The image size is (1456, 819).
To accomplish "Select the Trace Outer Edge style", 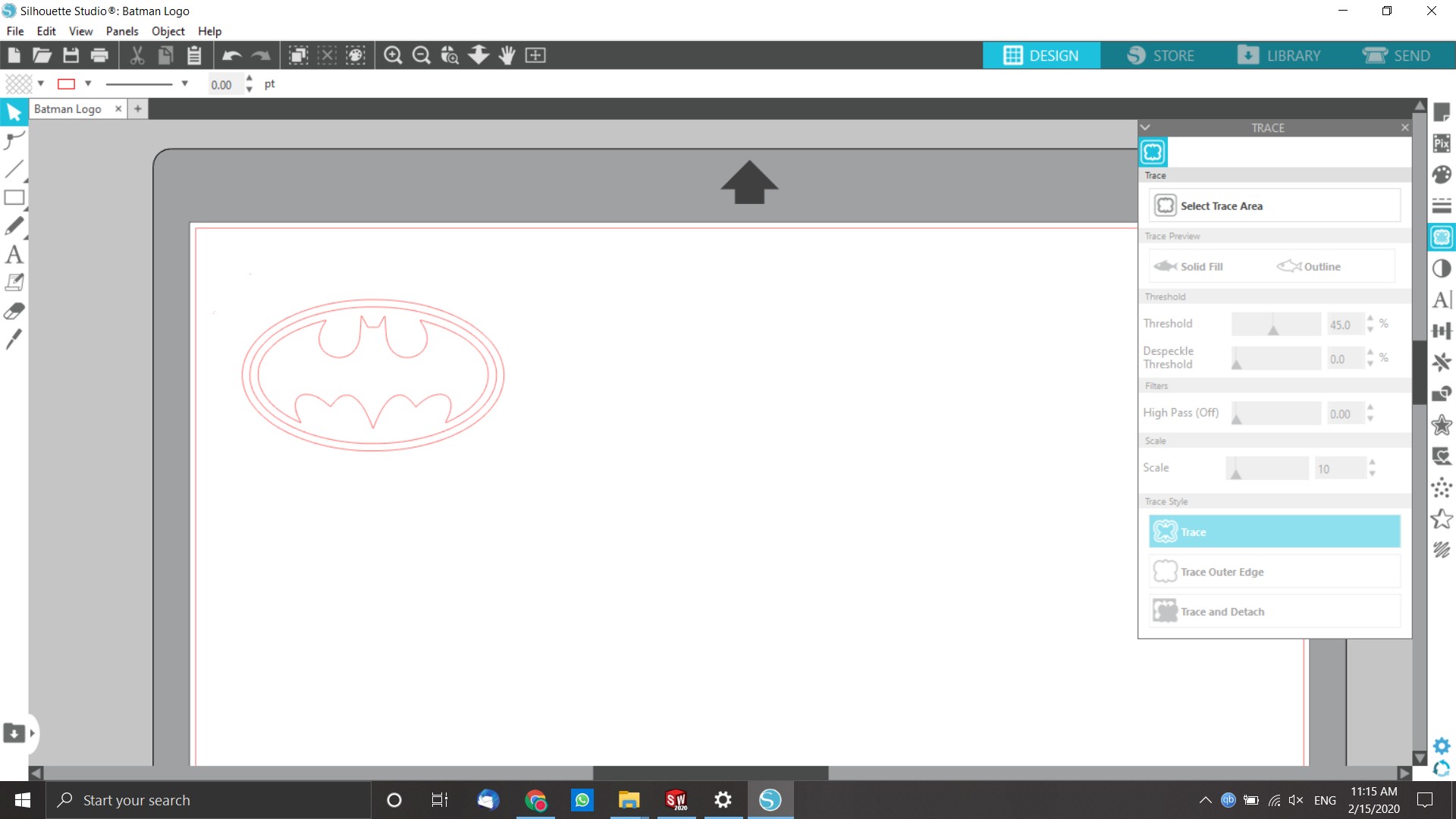I will (1274, 572).
